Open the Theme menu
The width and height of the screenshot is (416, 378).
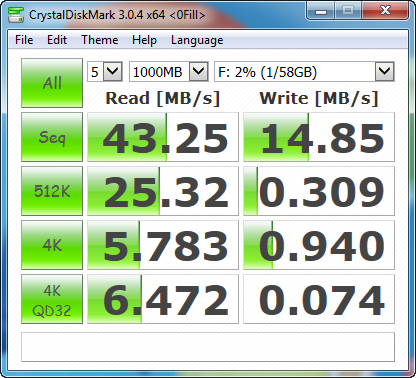pos(100,40)
